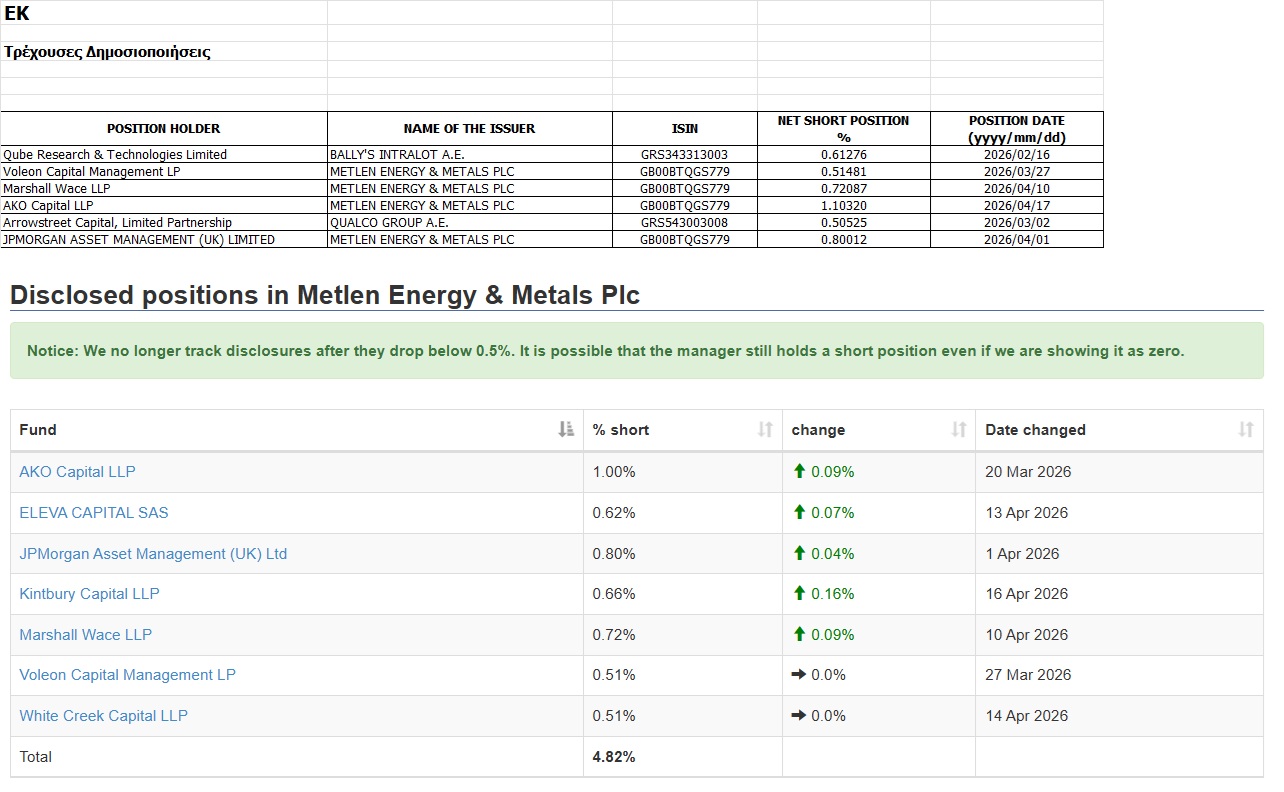The width and height of the screenshot is (1284, 792).
Task: Select the NAME OF THE ISSUER header
Action: (x=469, y=129)
